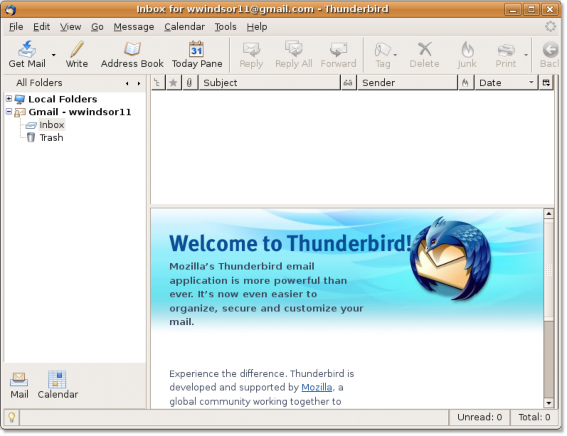Viewport: 567px width, 436px height.
Task: Click the lightbulb status bar icon
Action: [x=12, y=417]
